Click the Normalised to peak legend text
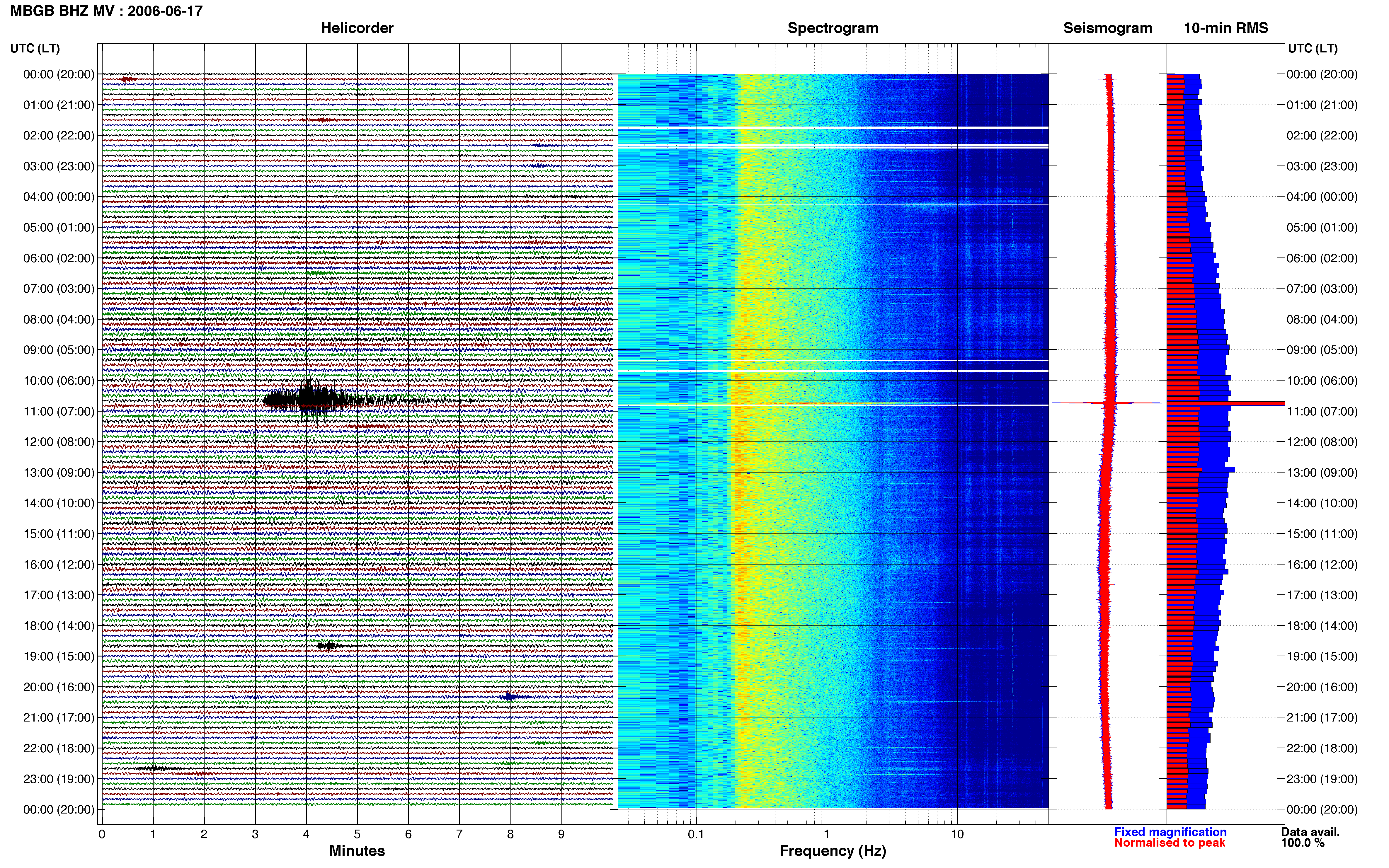The width and height of the screenshot is (1389, 868). 1170,843
